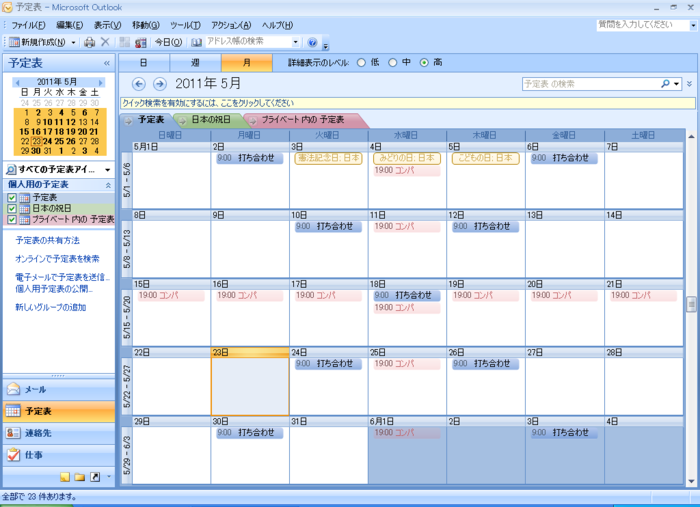Click the magnifier search icon
This screenshot has height=507, width=700.
pos(665,84)
